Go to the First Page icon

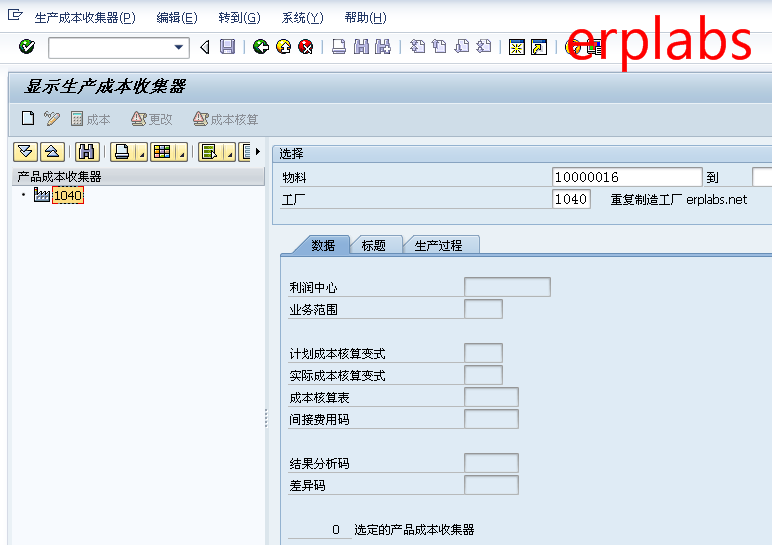418,47
